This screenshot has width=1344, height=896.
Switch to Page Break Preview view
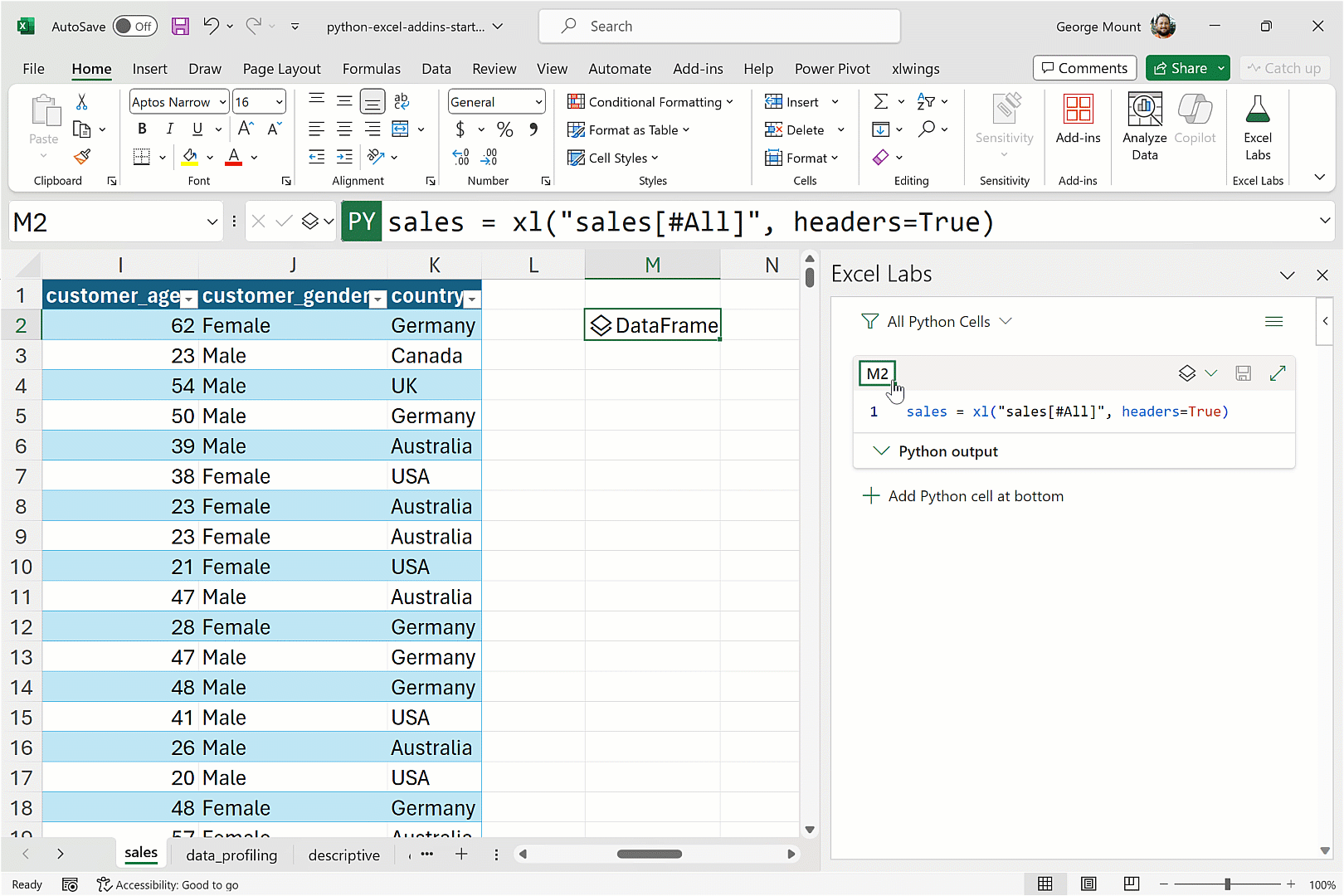pos(1132,884)
